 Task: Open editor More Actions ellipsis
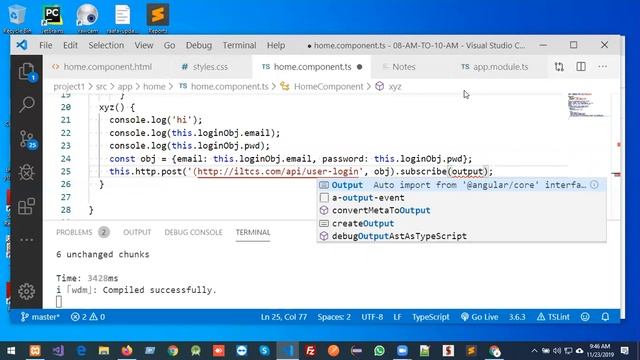tap(602, 67)
